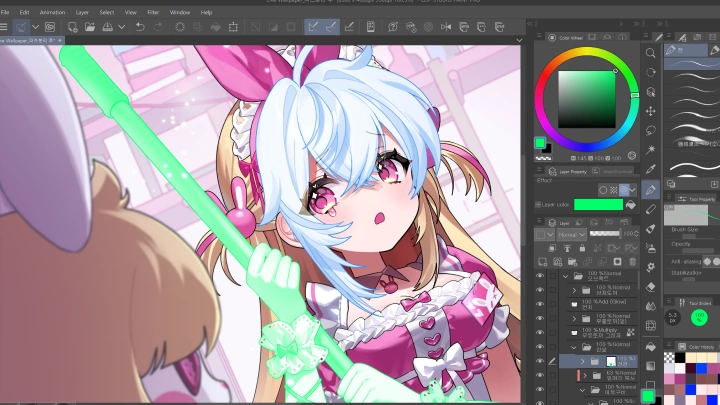Click the flip horizontal toolbar icon
Image resolution: width=720 pixels, height=405 pixels.
click(x=446, y=27)
